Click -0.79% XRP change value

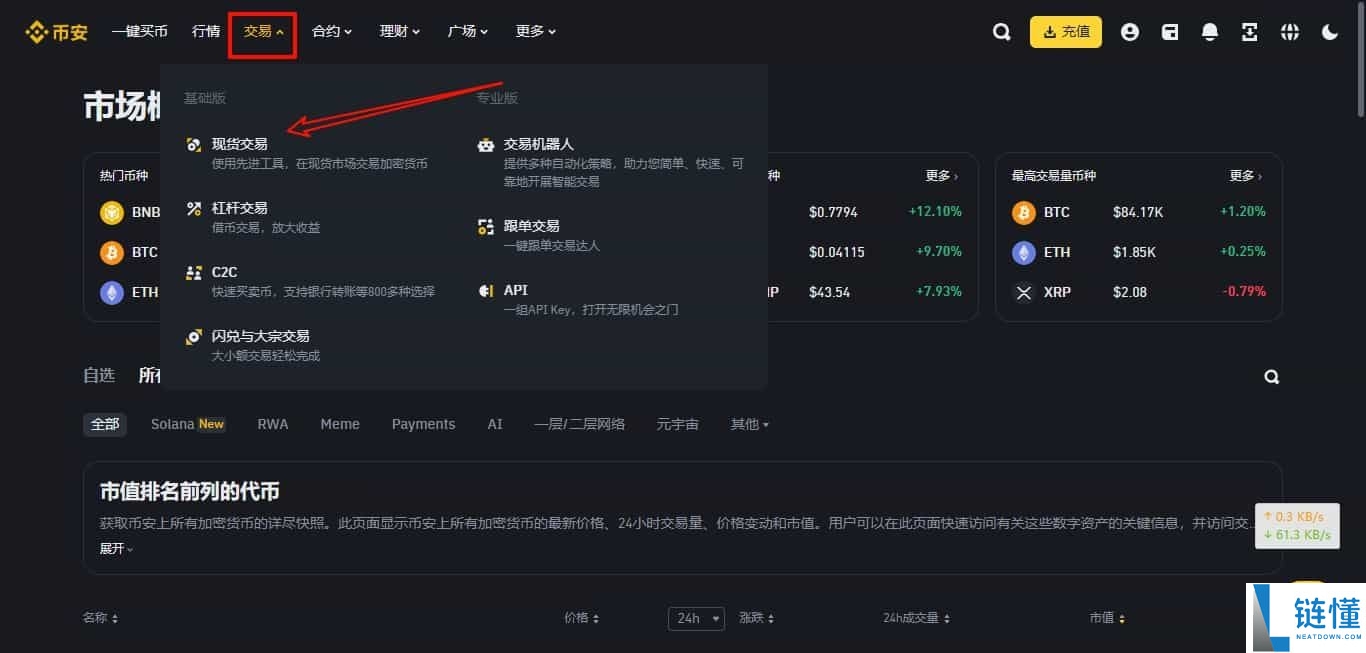coord(1243,292)
